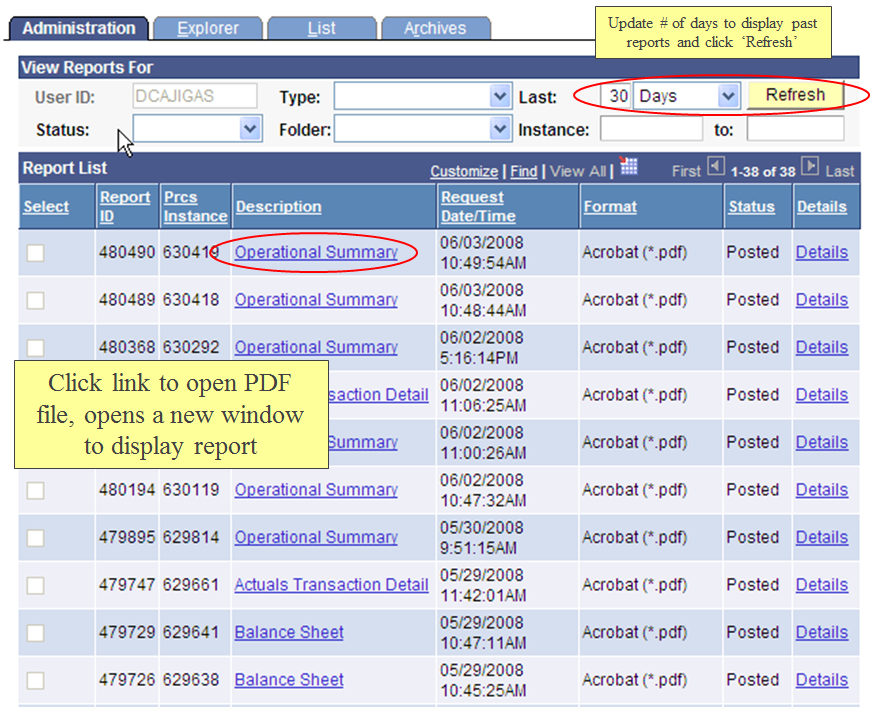875x707 pixels.
Task: Check the Select box for Balance Sheet 479729
Action: click(35, 632)
